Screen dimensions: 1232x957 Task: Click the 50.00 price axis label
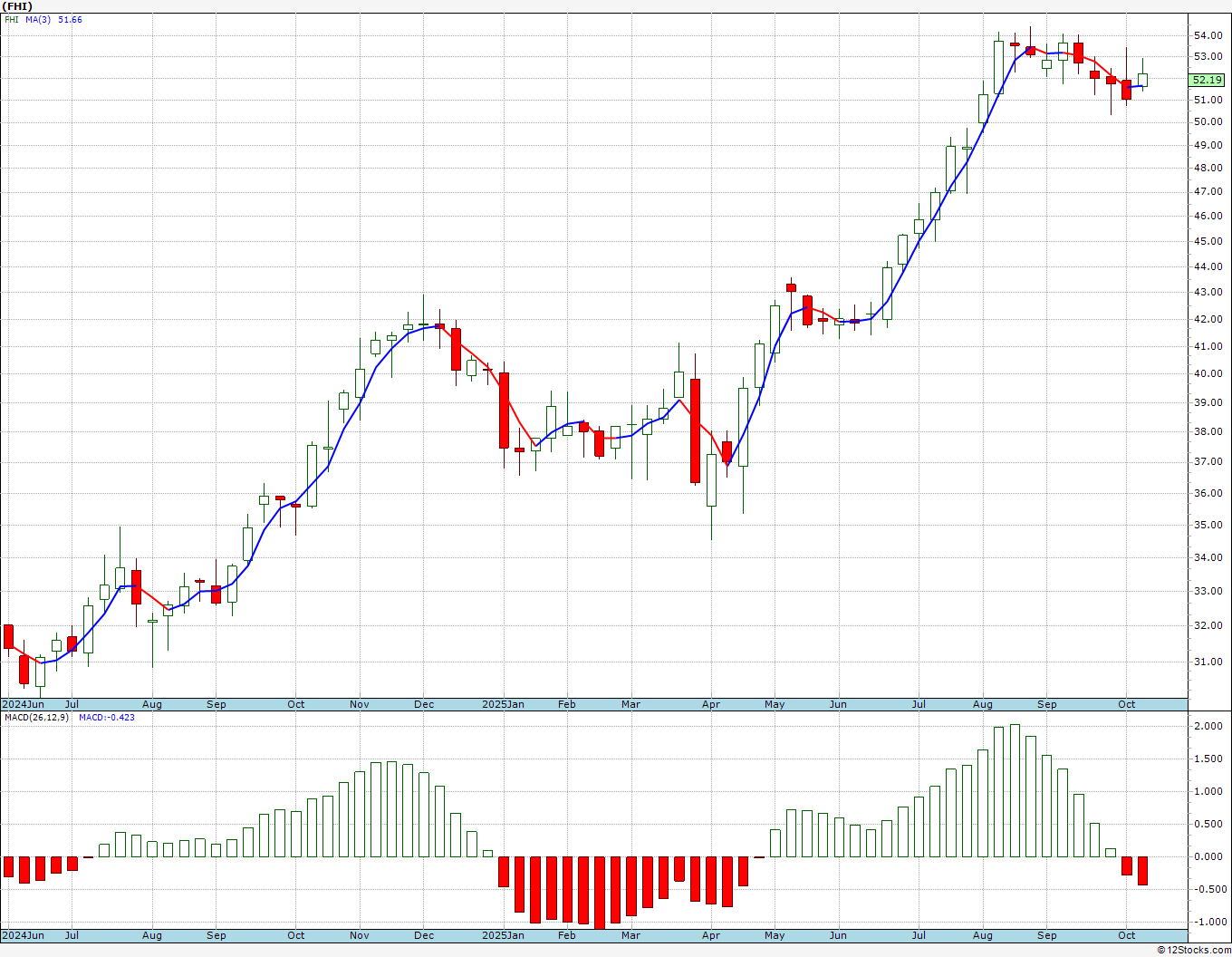coord(1208,121)
